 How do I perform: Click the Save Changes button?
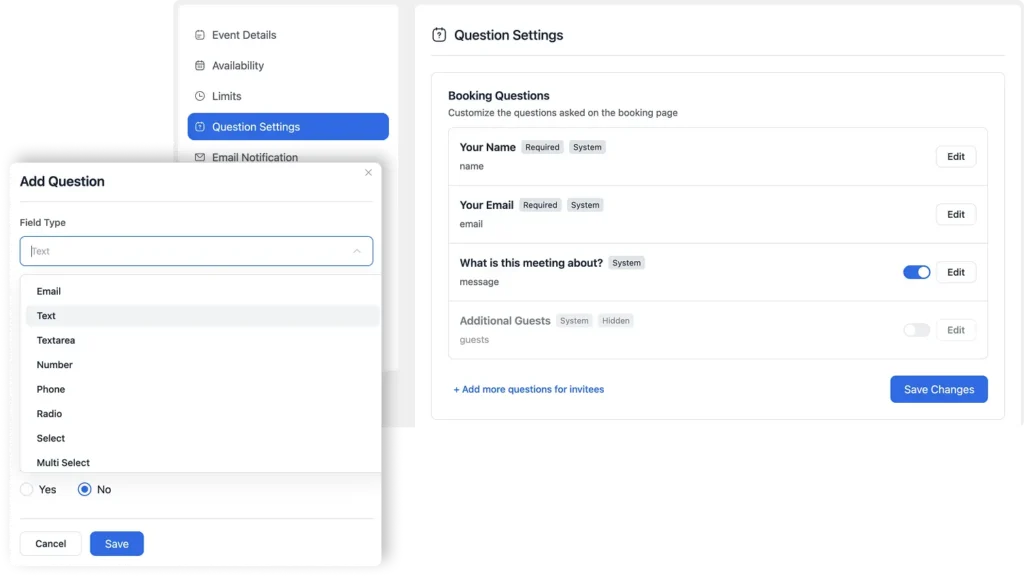(938, 389)
